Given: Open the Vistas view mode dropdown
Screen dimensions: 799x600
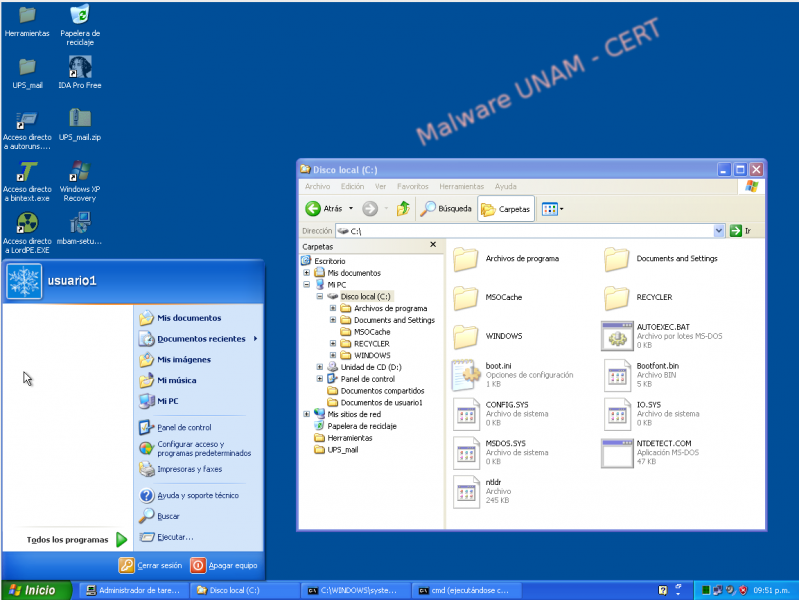Looking at the screenshot, I should click(x=553, y=209).
